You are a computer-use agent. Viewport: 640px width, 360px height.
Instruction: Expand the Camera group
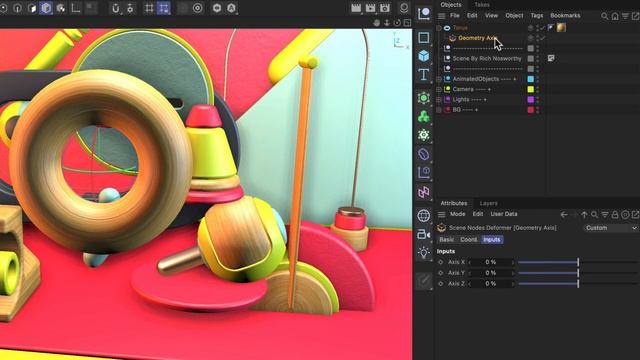tap(439, 89)
